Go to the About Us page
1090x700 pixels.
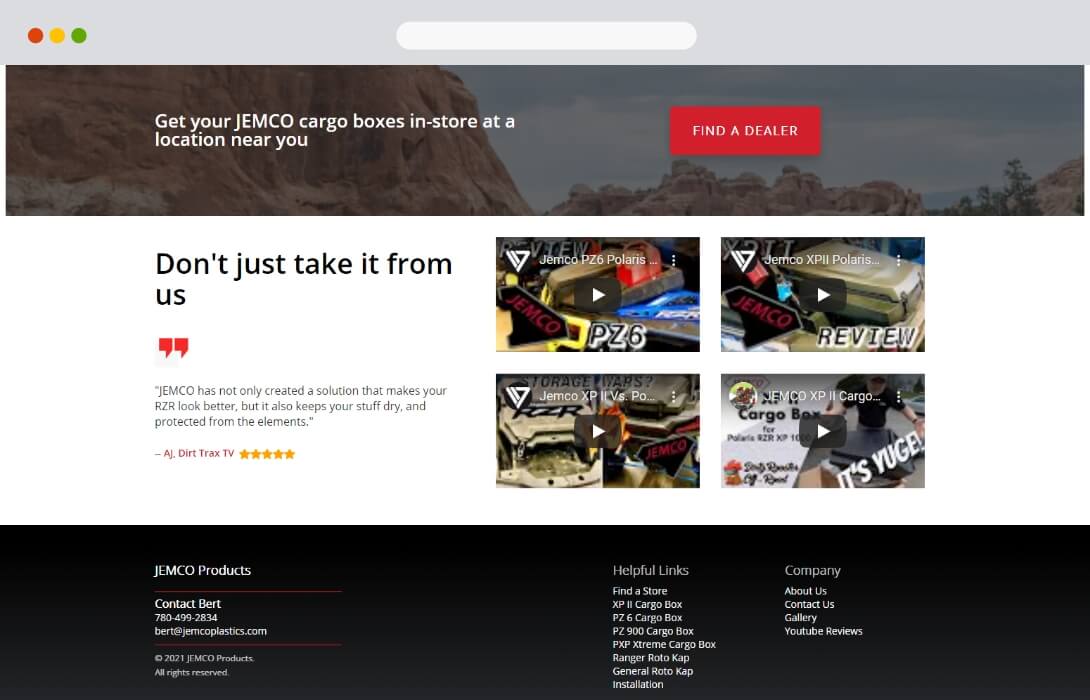(806, 591)
